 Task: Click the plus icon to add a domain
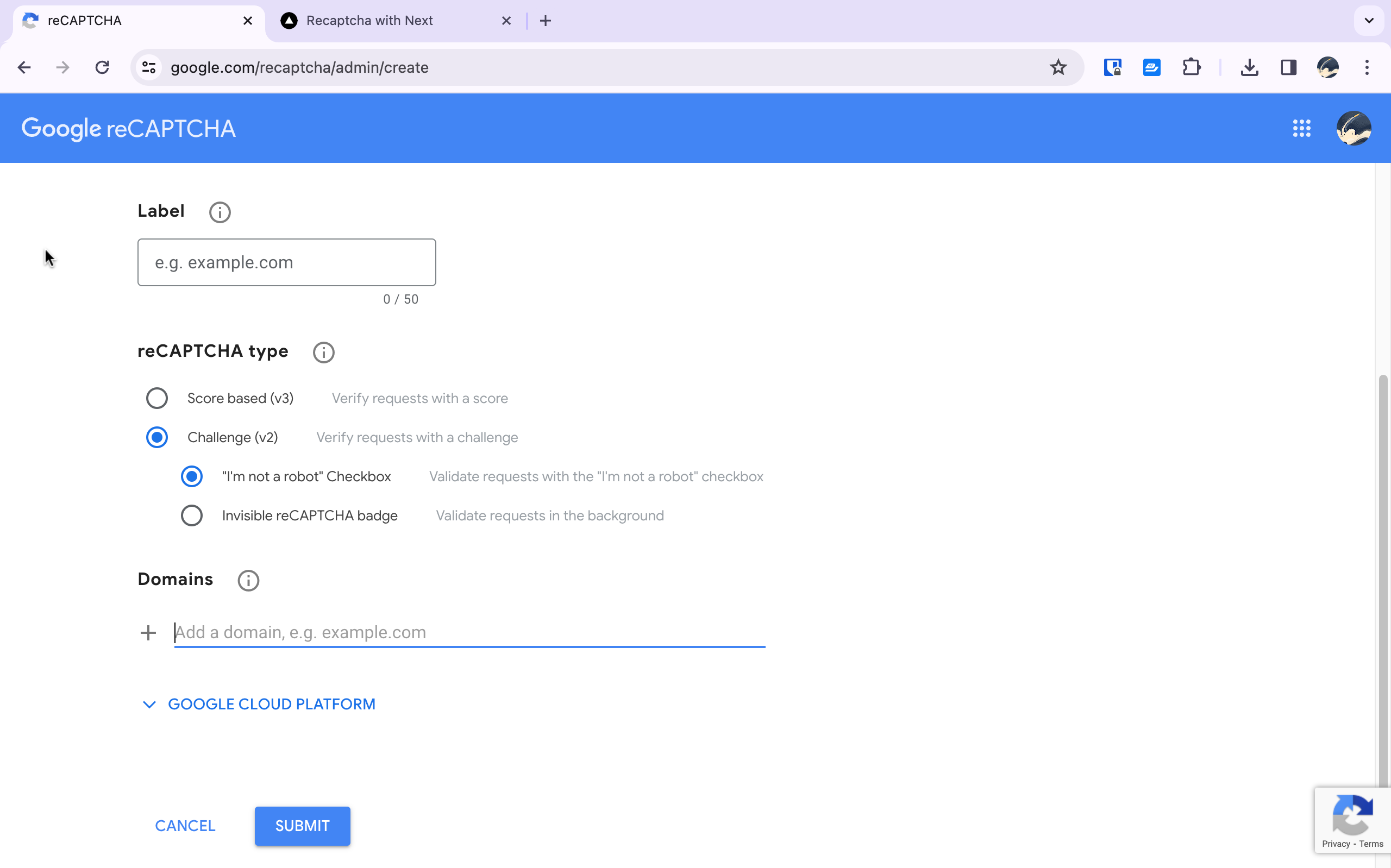(x=148, y=633)
